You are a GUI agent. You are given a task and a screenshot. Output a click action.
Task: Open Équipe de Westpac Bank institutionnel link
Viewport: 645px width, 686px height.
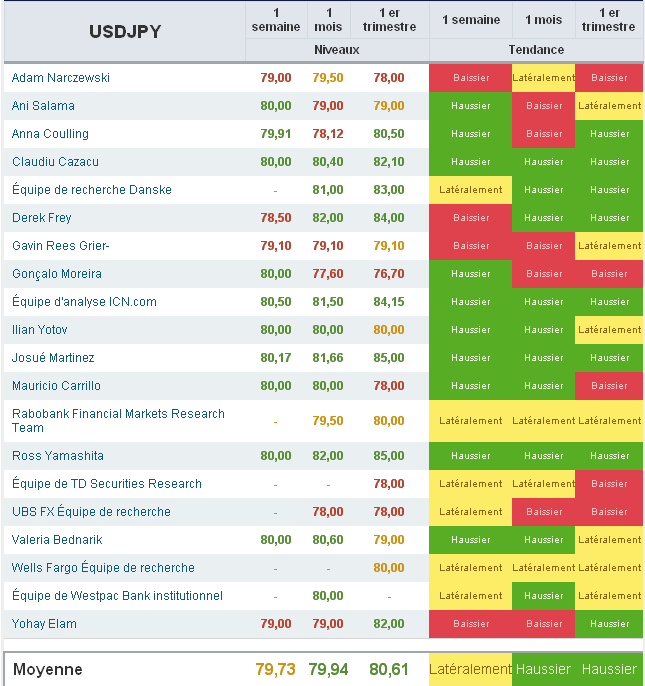(117, 595)
